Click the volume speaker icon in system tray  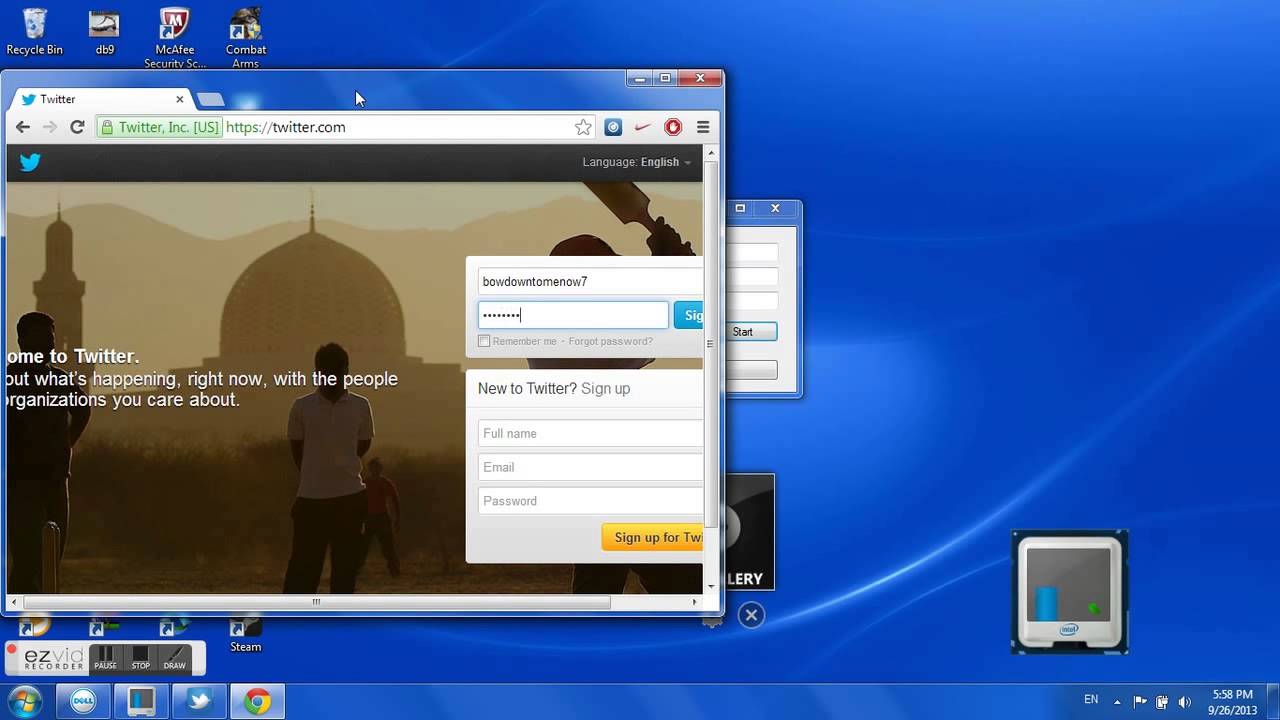click(1185, 702)
